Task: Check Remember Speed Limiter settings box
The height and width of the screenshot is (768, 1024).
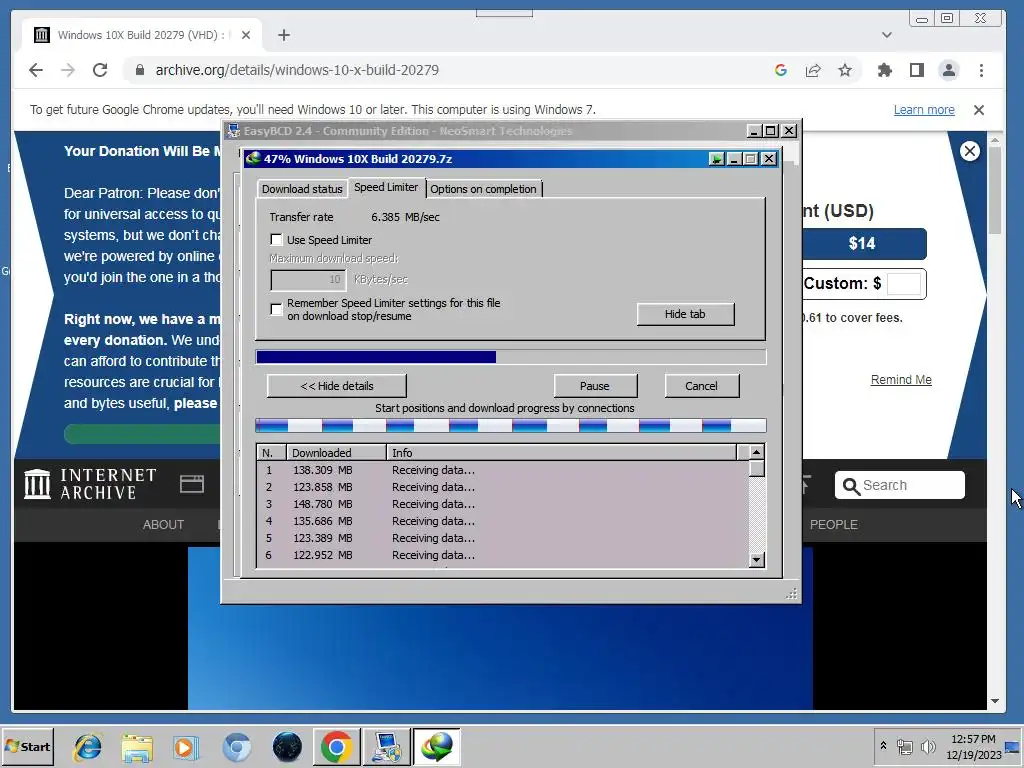Action: pyautogui.click(x=276, y=309)
